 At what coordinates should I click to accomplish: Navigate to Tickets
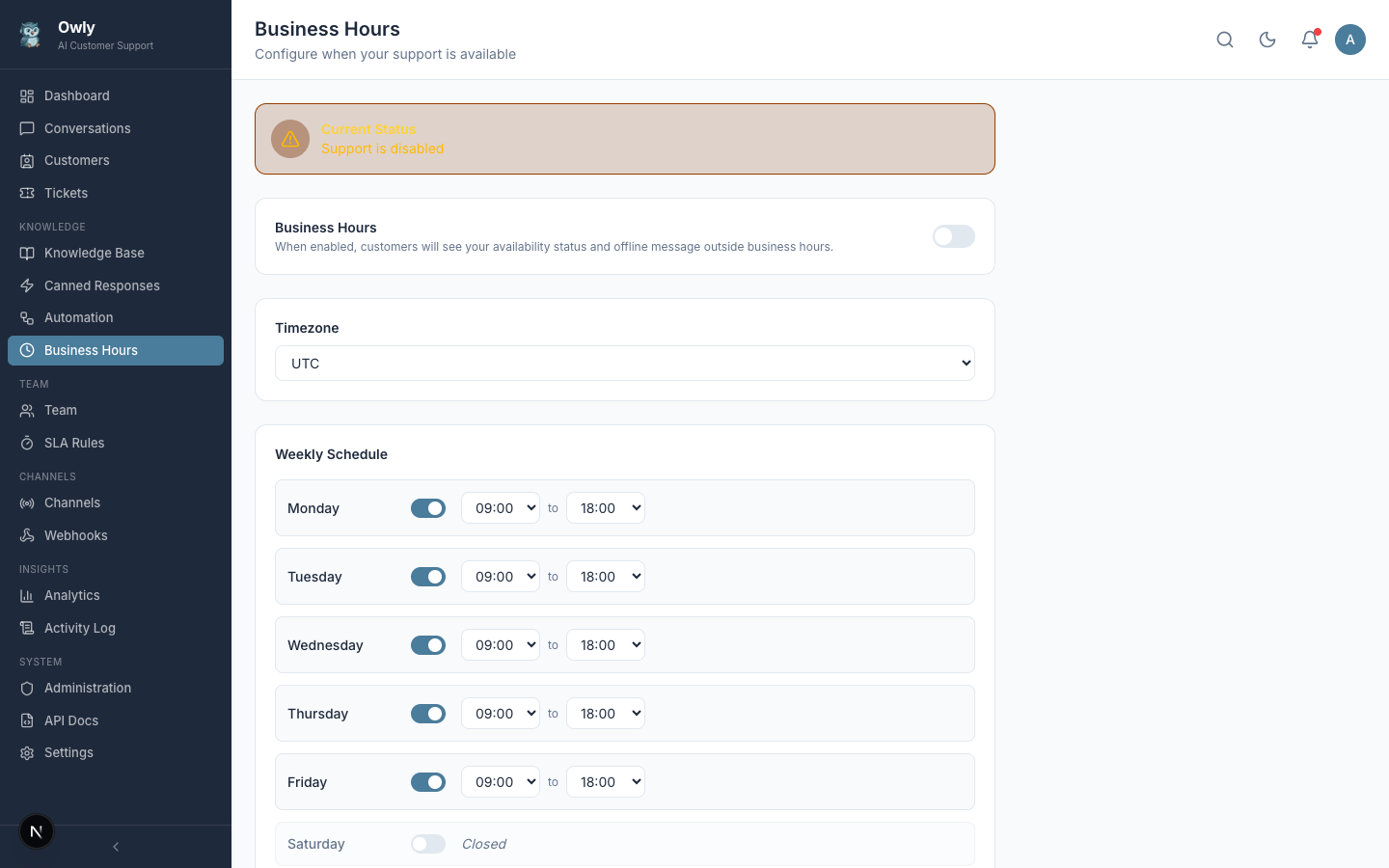[116, 193]
